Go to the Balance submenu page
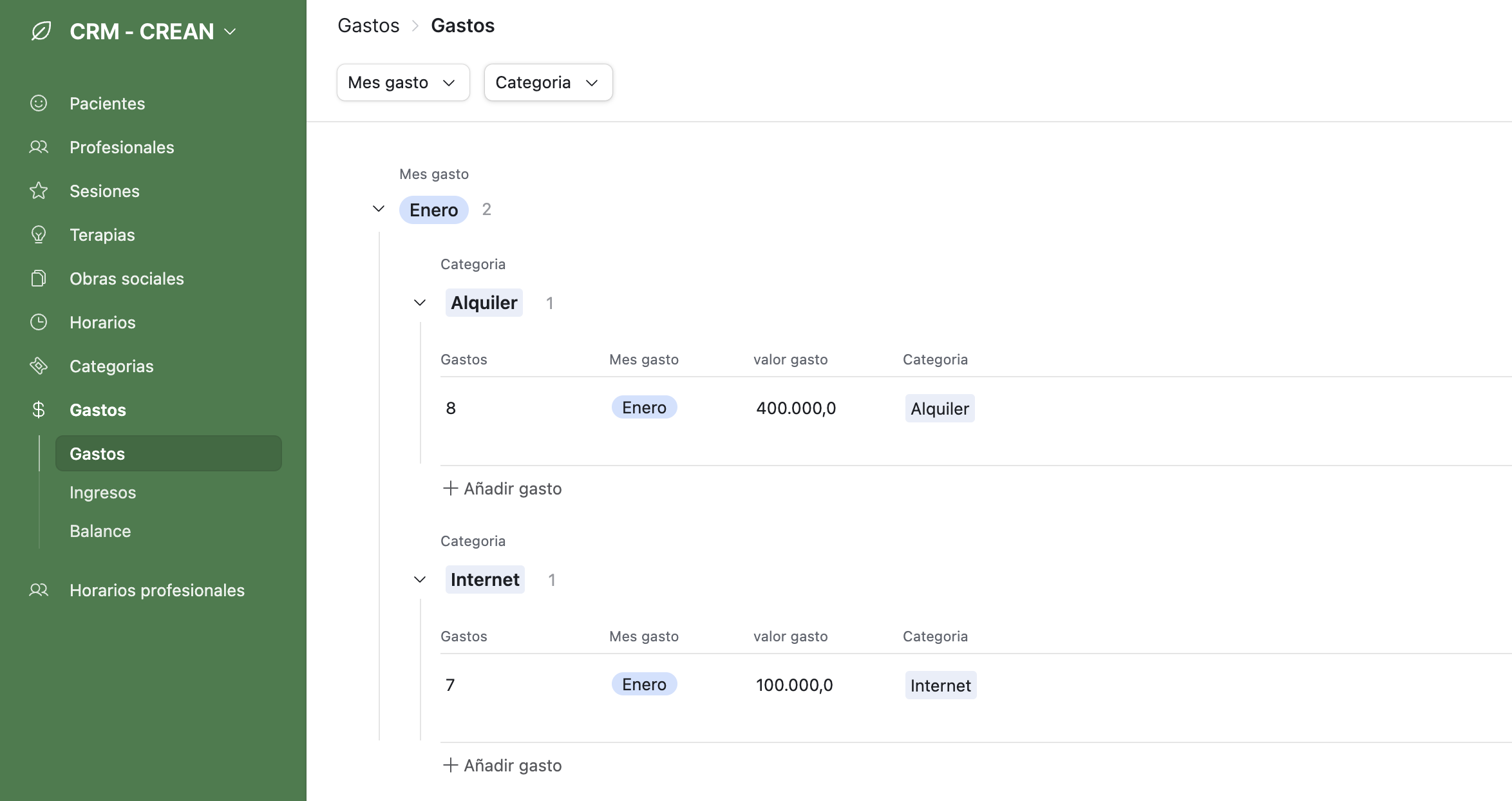 (x=100, y=531)
